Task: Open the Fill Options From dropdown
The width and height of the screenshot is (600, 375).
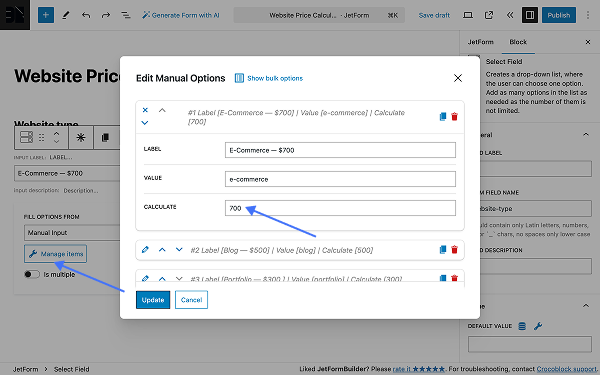Action: pyautogui.click(x=72, y=233)
